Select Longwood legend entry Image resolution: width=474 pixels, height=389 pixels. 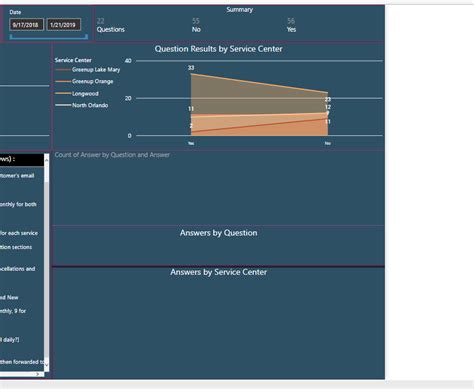77,94
